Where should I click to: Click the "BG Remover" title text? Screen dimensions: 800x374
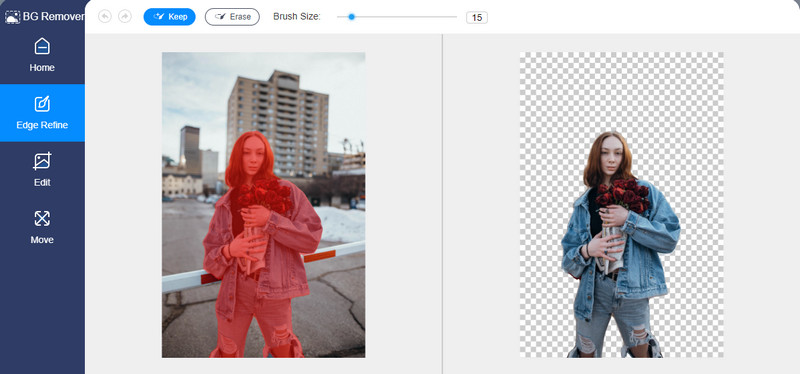tap(54, 17)
